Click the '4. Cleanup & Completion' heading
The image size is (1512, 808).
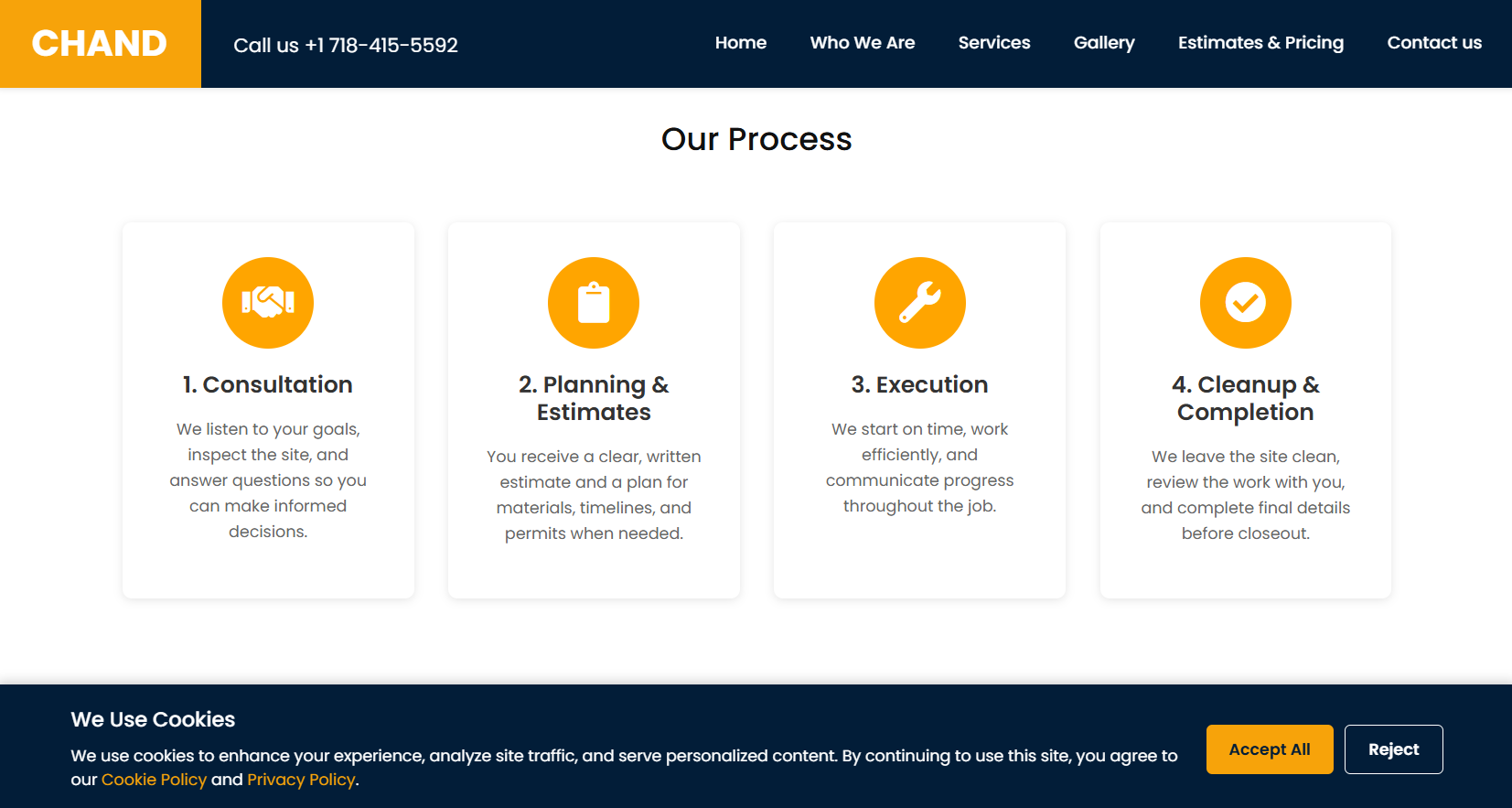click(x=1246, y=398)
